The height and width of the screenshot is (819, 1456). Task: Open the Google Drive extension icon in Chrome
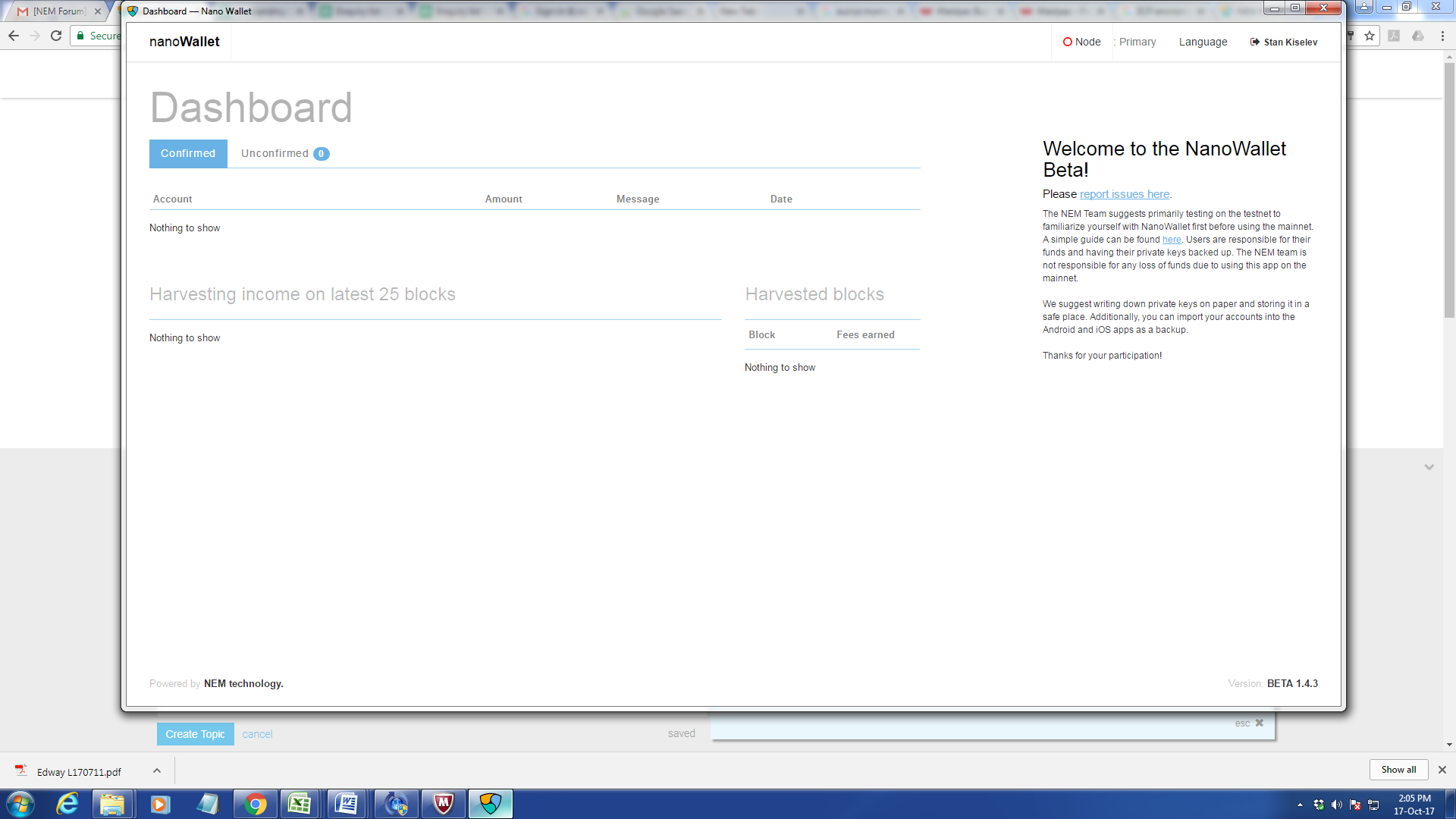(x=1418, y=36)
